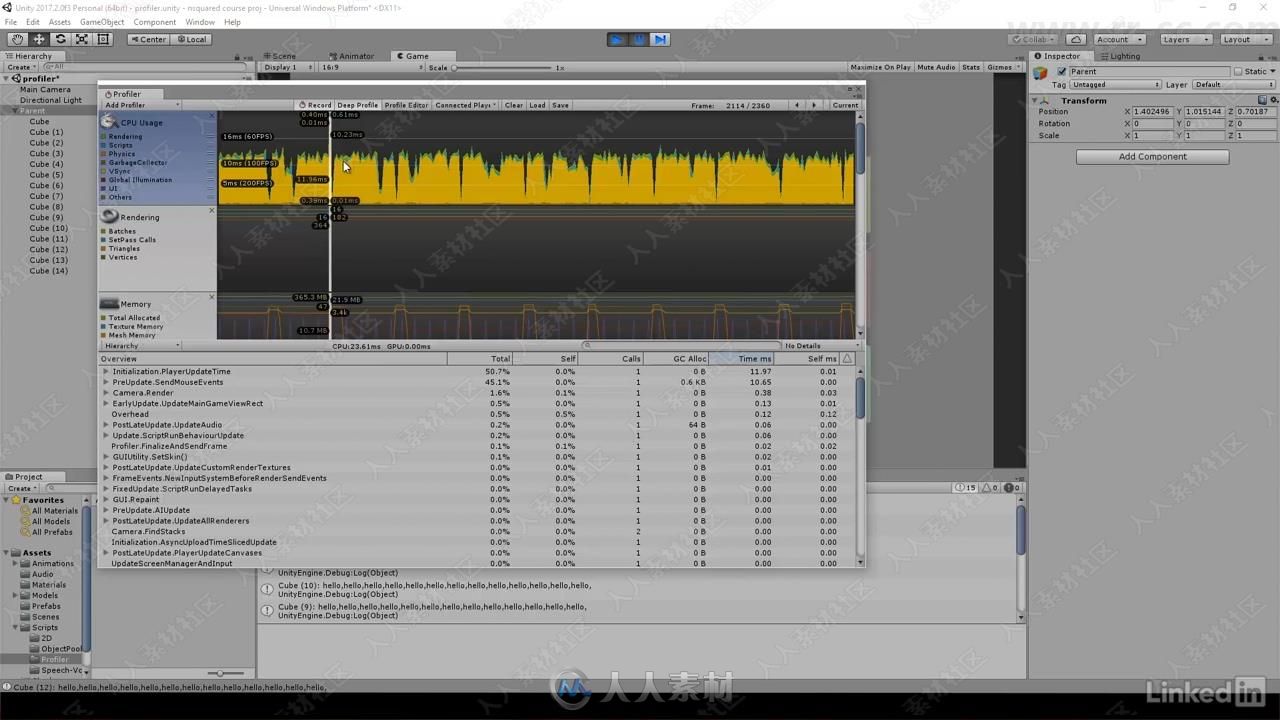Toggle Hierarchy panel lock icon

(x=237, y=57)
